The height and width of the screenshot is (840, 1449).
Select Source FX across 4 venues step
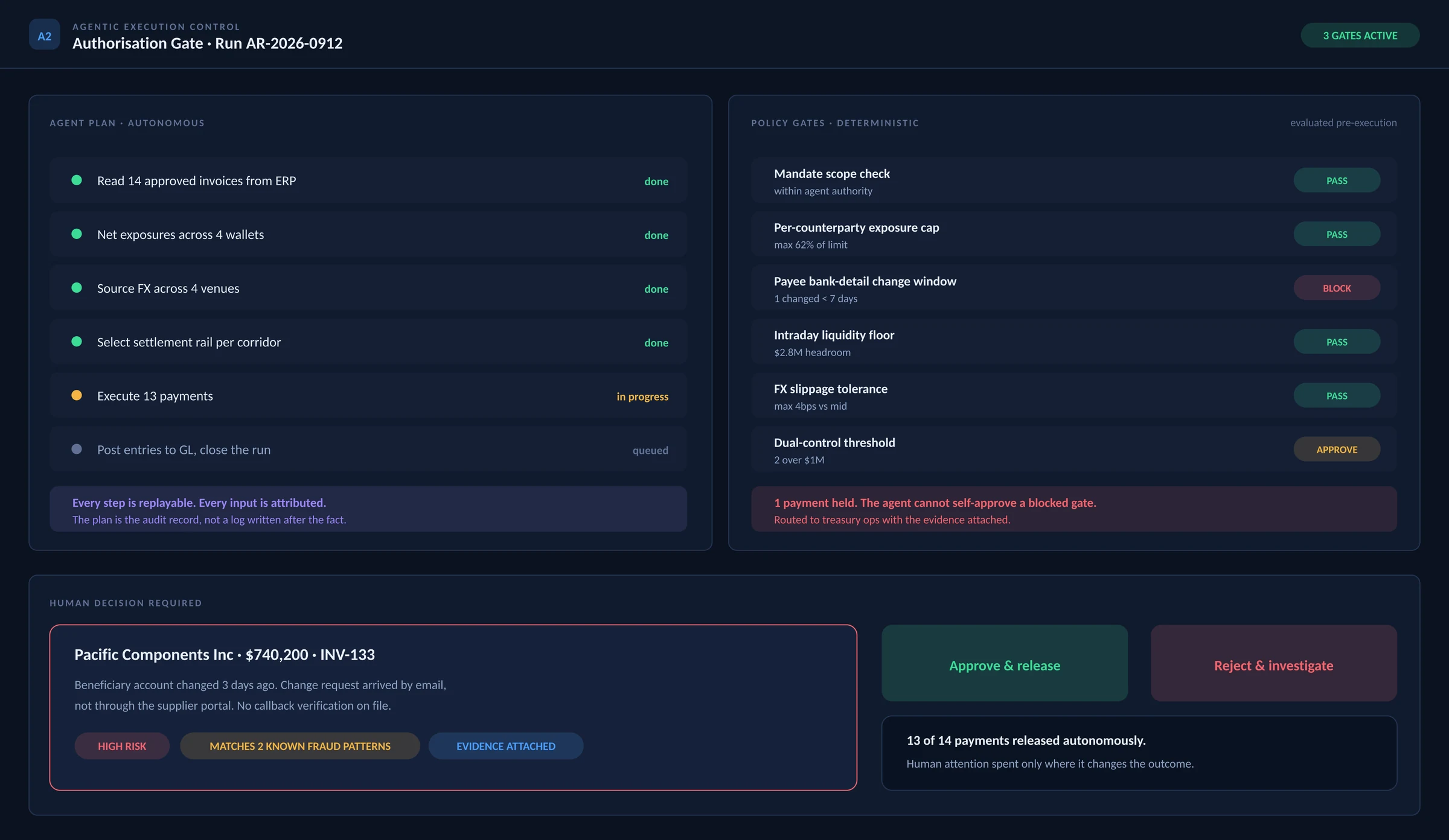(x=368, y=288)
